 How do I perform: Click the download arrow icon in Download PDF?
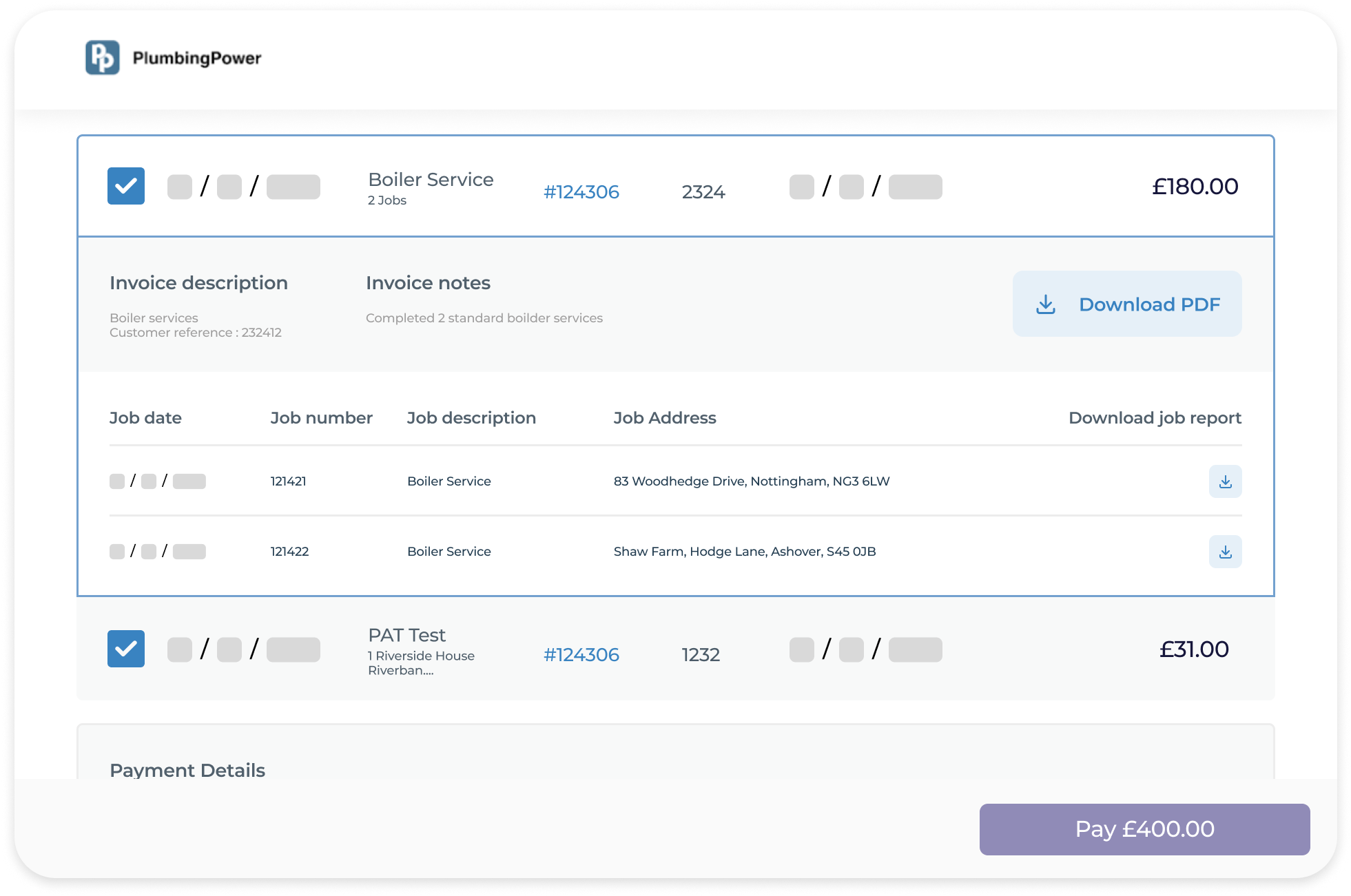click(x=1045, y=304)
